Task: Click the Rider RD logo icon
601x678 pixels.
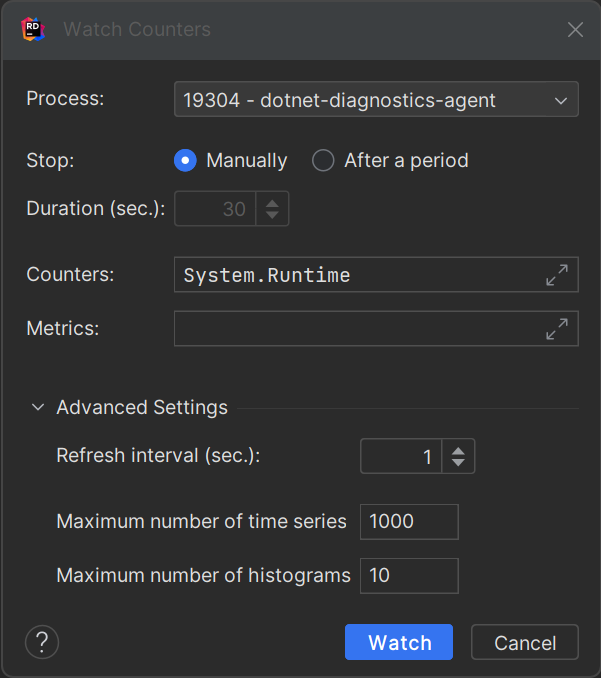Action: click(x=33, y=29)
